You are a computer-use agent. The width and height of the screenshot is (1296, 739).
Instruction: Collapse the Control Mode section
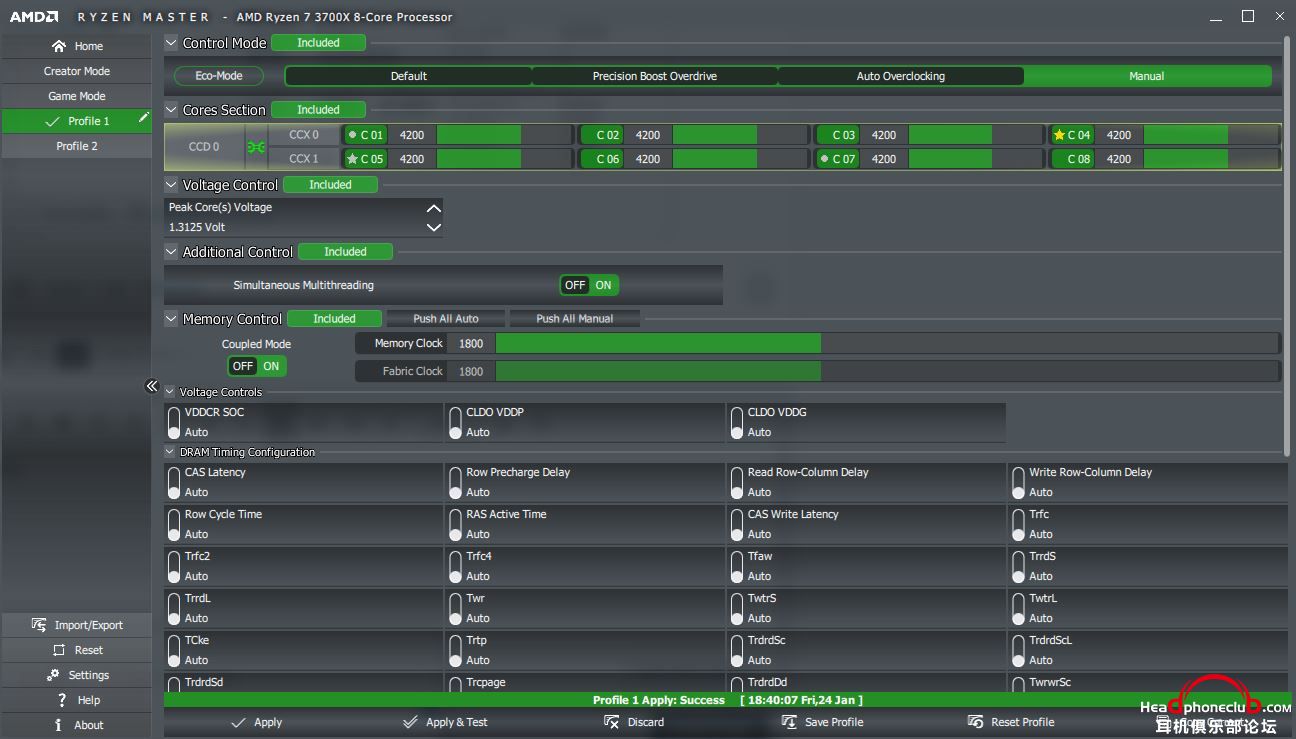[x=171, y=43]
